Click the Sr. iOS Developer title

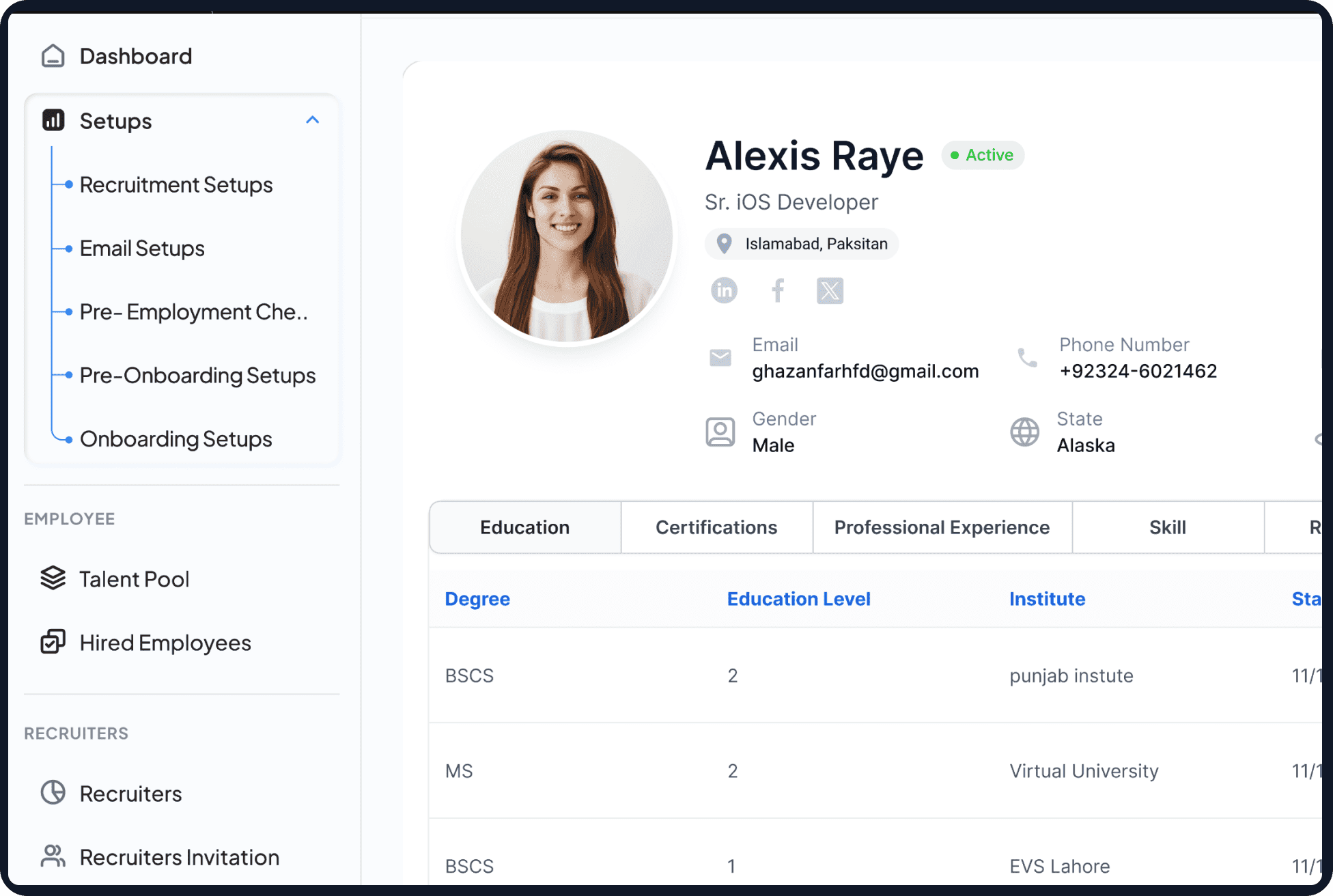coord(791,202)
